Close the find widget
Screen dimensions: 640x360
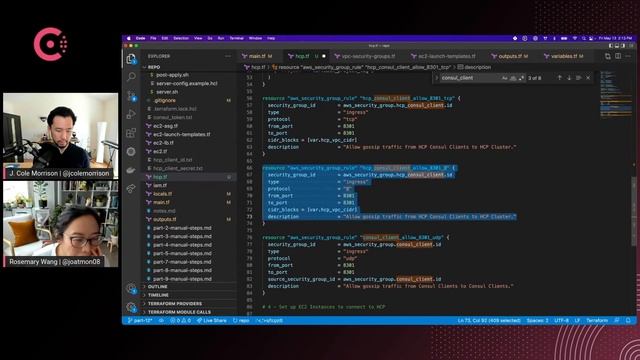(x=588, y=78)
